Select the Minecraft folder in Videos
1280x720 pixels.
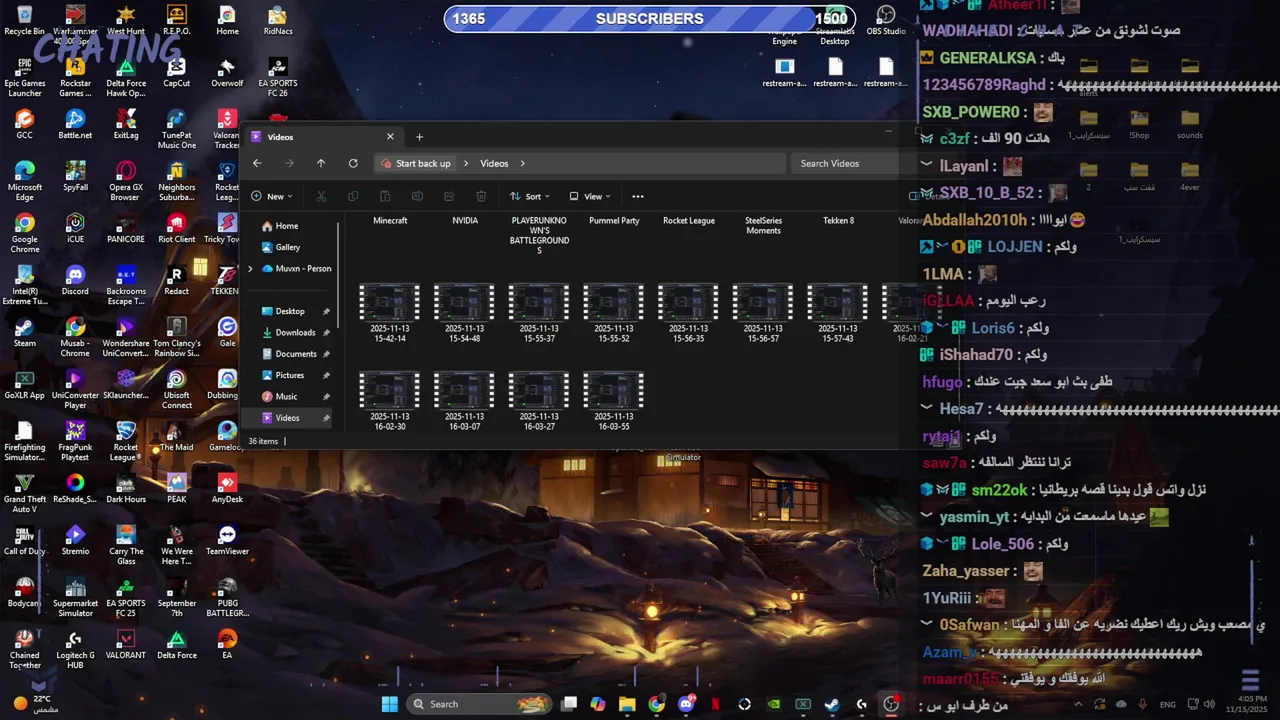pyautogui.click(x=390, y=220)
